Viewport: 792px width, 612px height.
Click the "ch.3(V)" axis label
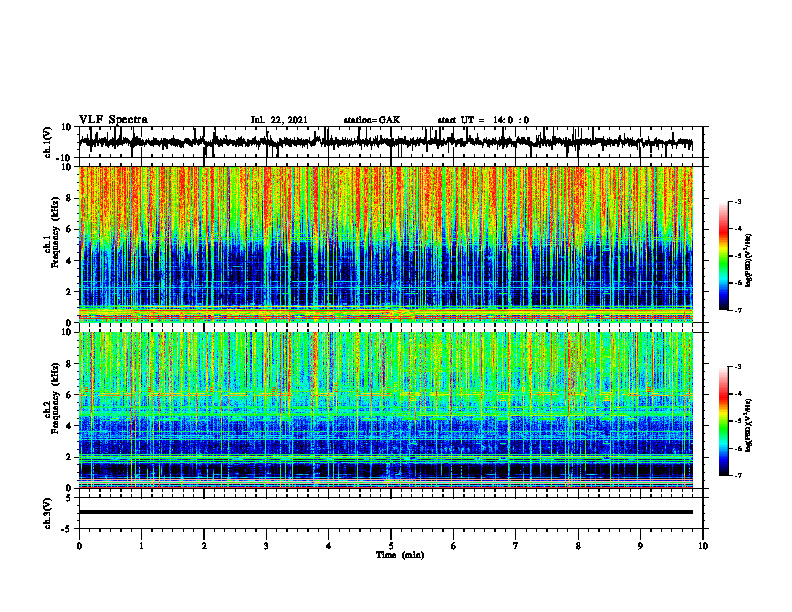(x=48, y=513)
